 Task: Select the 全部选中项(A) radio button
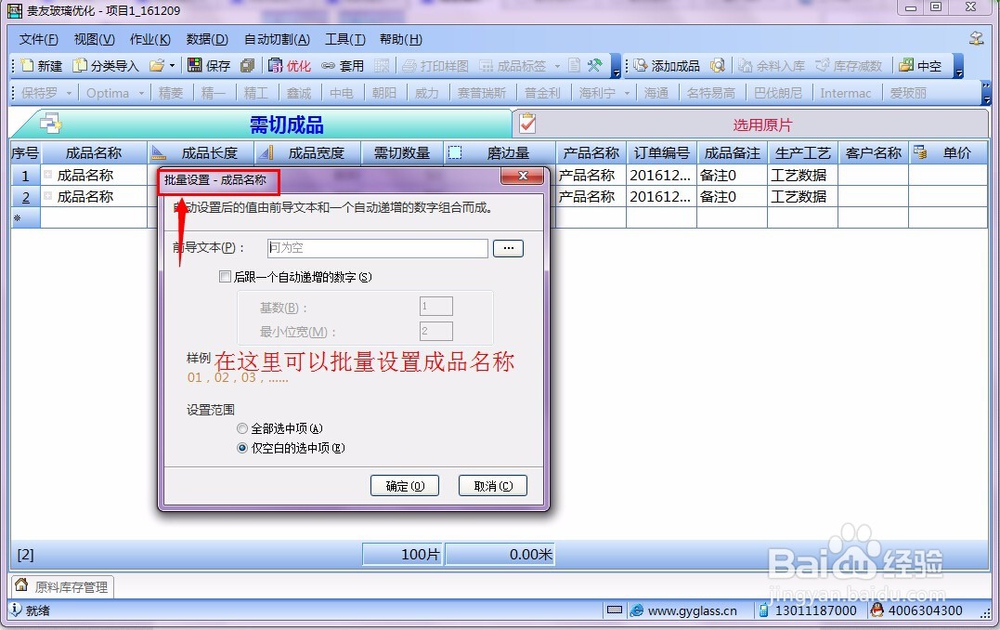tap(242, 429)
